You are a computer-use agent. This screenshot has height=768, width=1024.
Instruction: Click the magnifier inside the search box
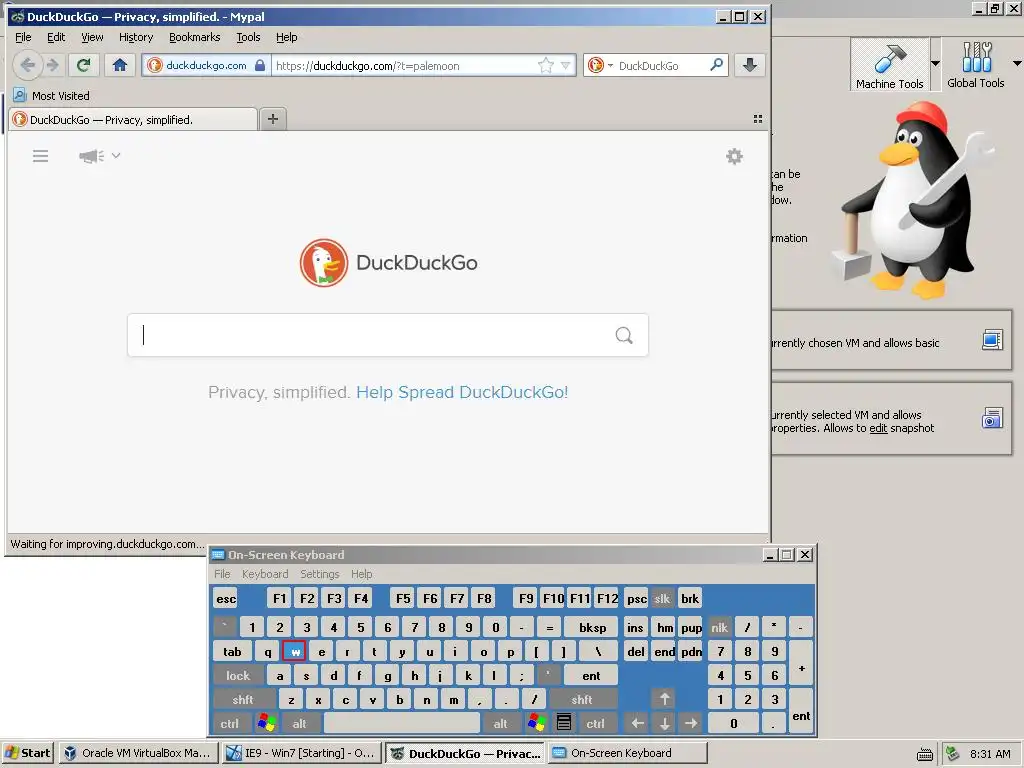coord(624,335)
